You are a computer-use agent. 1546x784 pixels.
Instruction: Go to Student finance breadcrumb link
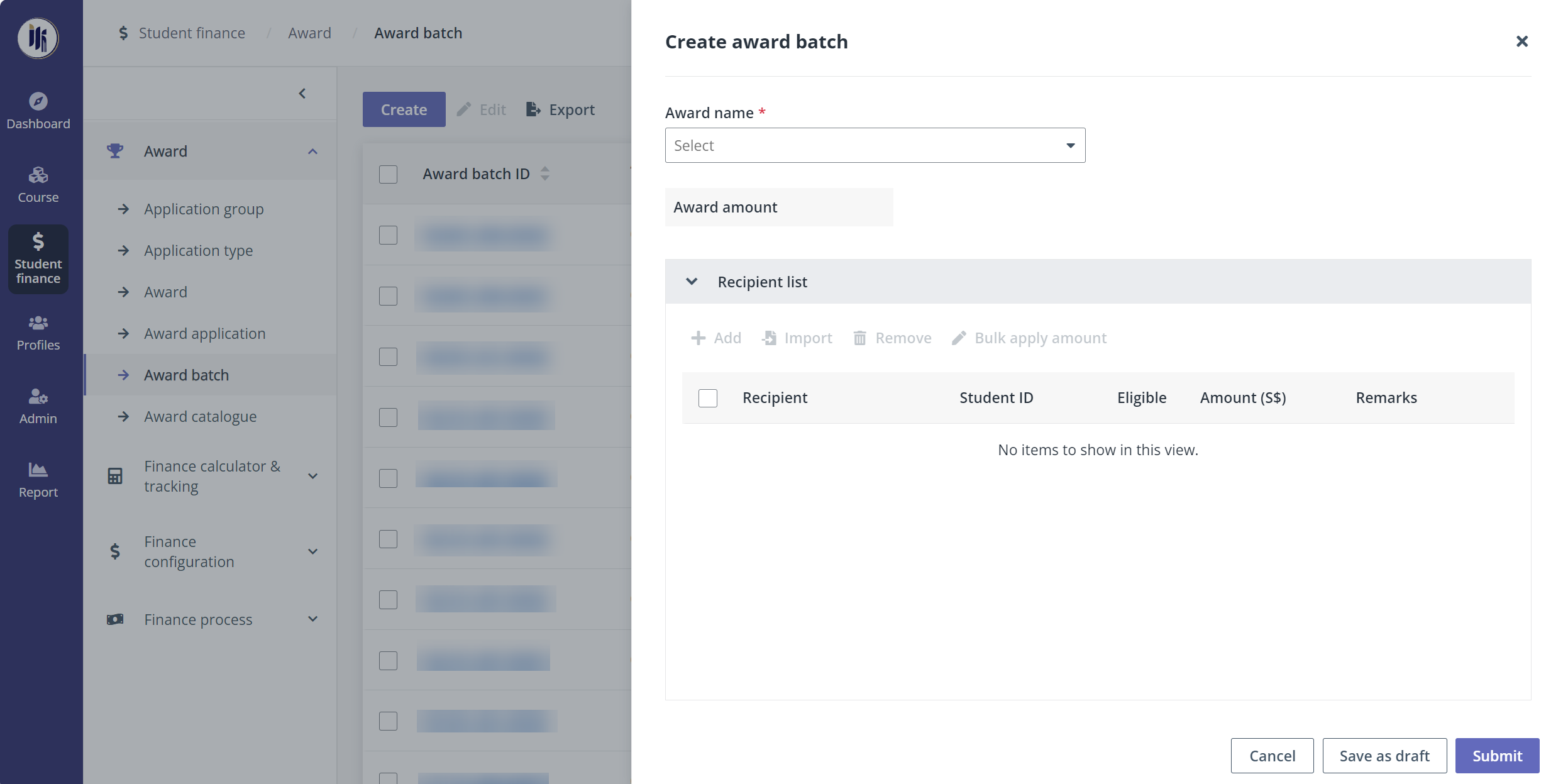[192, 33]
